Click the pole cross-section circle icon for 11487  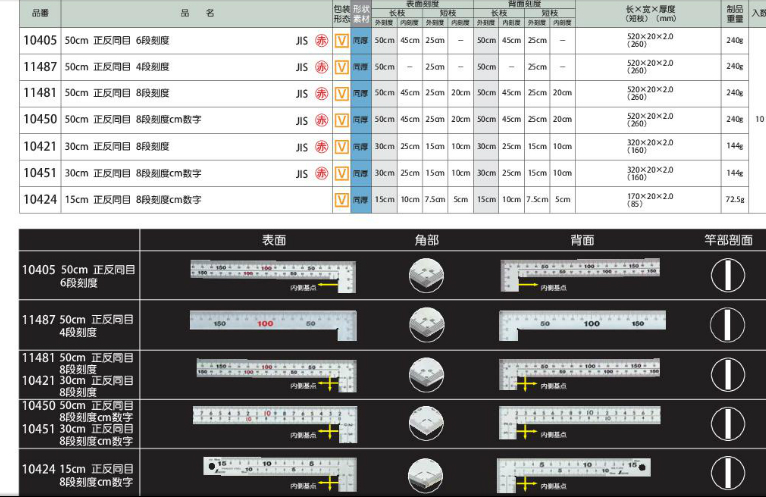pyautogui.click(x=728, y=324)
